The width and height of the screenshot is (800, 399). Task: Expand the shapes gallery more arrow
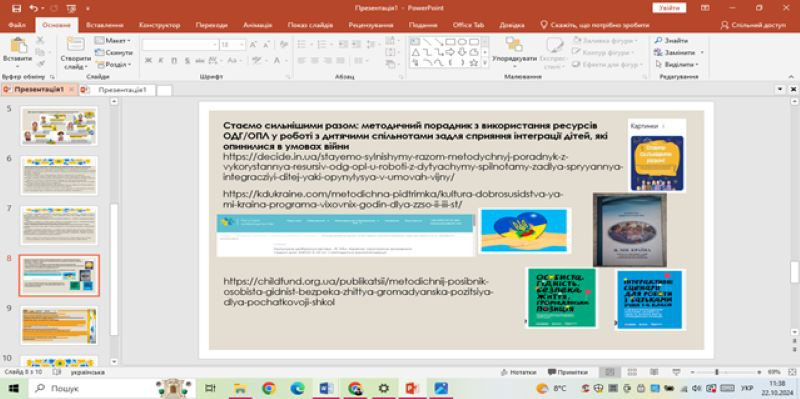pos(485,63)
